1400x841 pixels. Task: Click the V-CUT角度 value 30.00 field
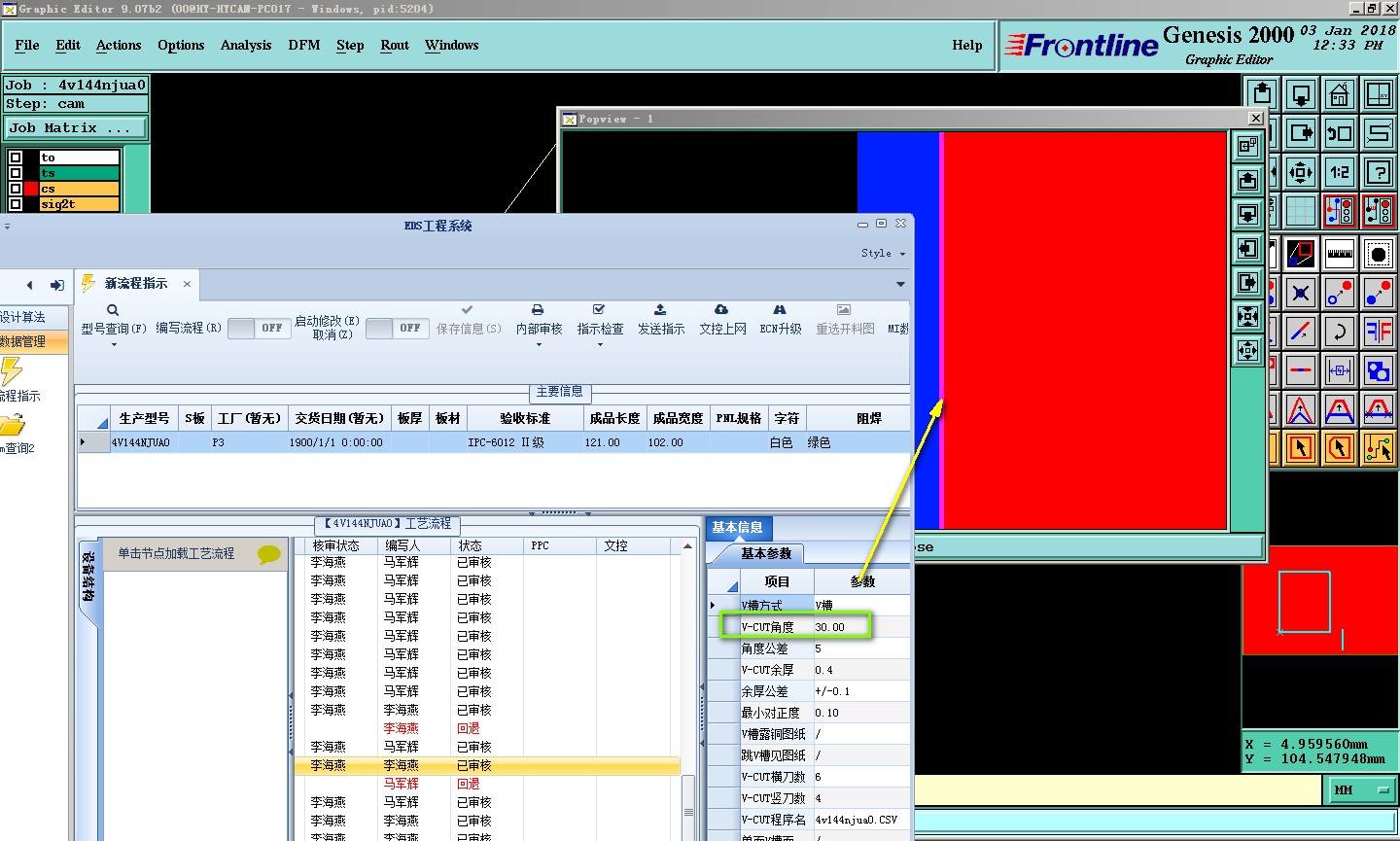[861, 627]
